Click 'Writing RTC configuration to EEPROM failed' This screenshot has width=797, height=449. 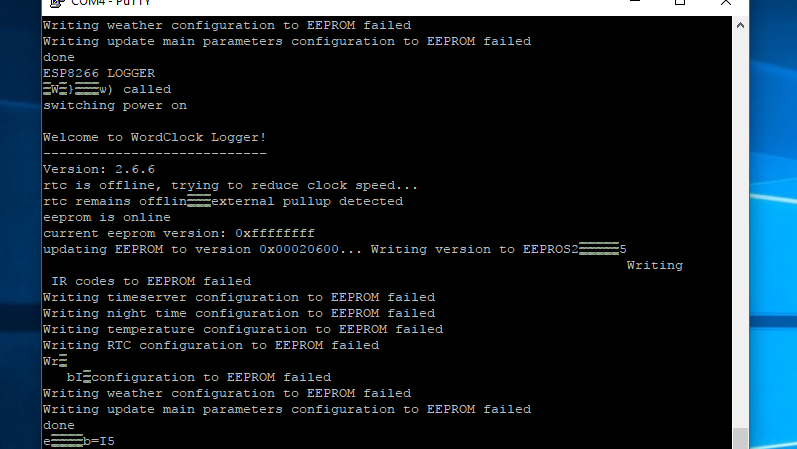pyautogui.click(x=211, y=345)
